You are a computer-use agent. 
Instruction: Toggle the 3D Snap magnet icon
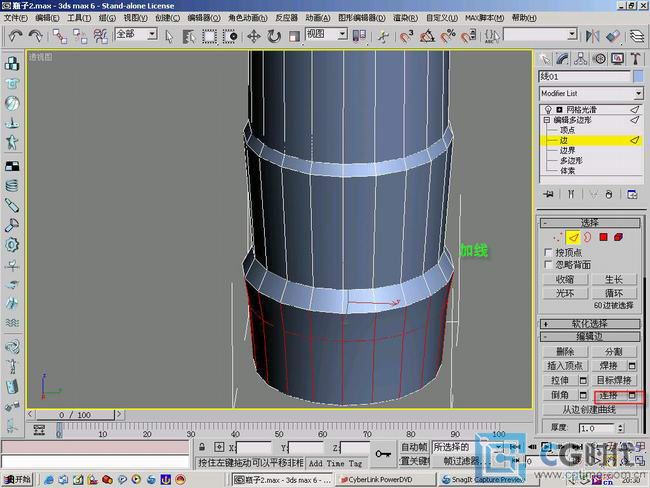click(406, 36)
